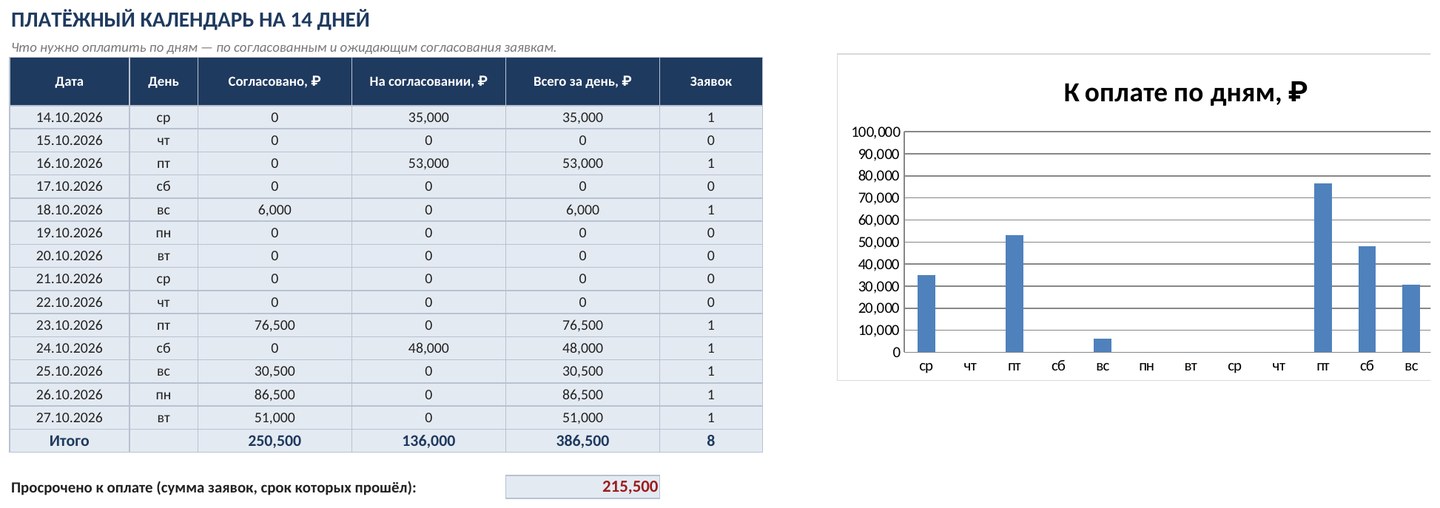Select the date cell 26.10.2026
Image resolution: width=1440 pixels, height=508 pixels.
[69, 394]
